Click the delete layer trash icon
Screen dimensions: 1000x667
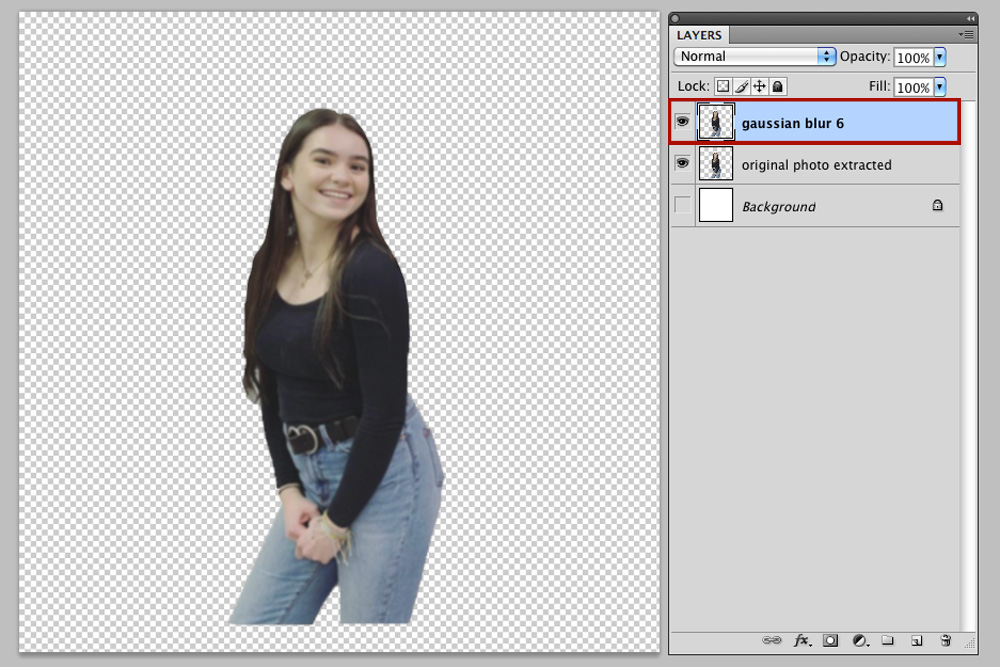(x=946, y=640)
